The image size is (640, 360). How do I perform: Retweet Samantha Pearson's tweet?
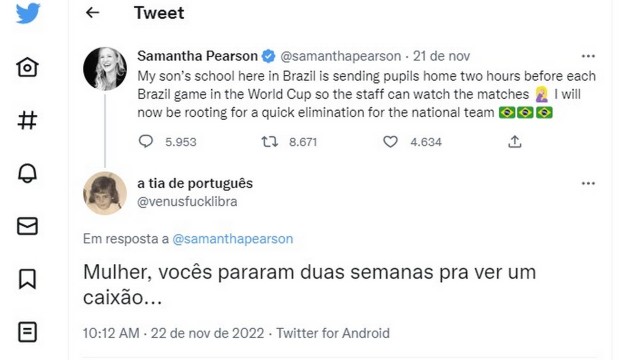[x=270, y=142]
